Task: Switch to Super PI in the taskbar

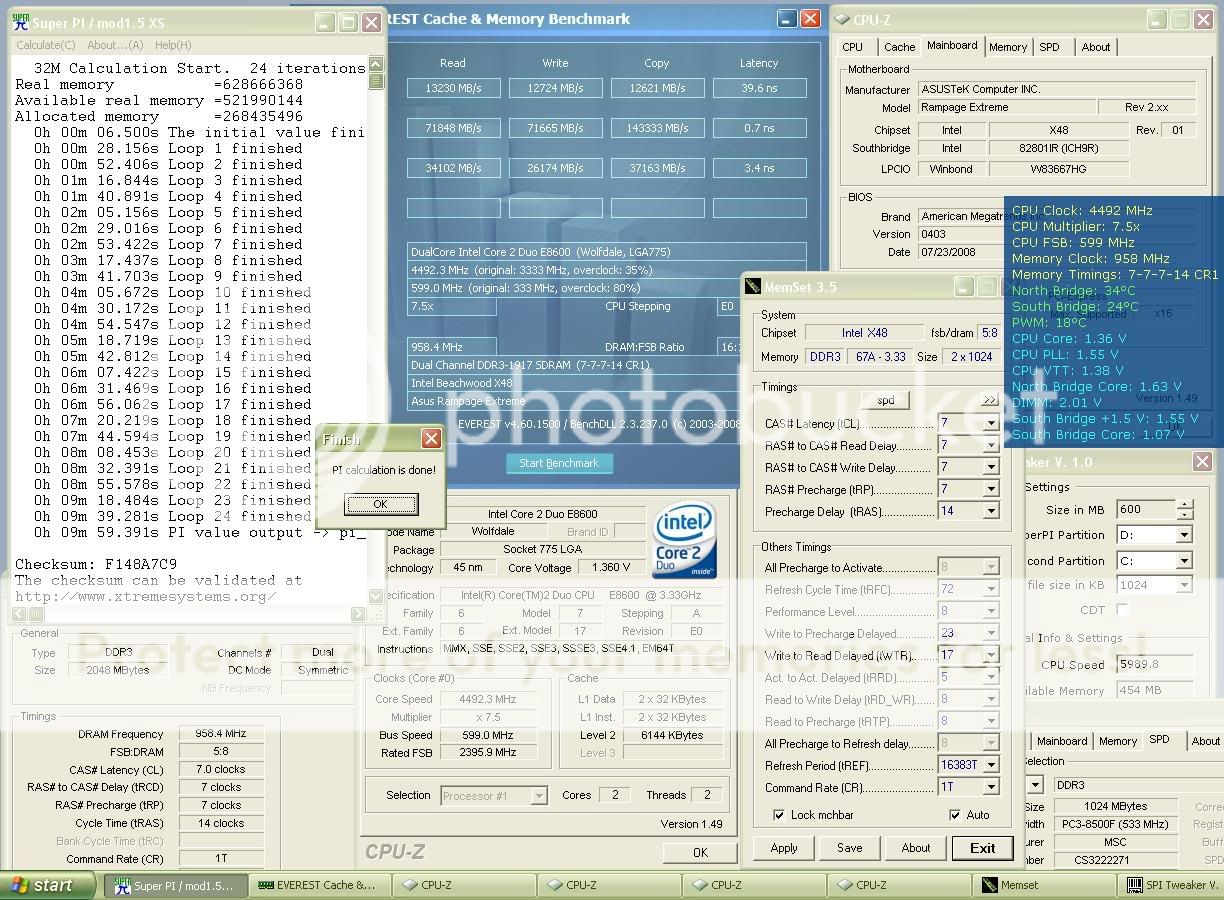Action: [x=174, y=885]
